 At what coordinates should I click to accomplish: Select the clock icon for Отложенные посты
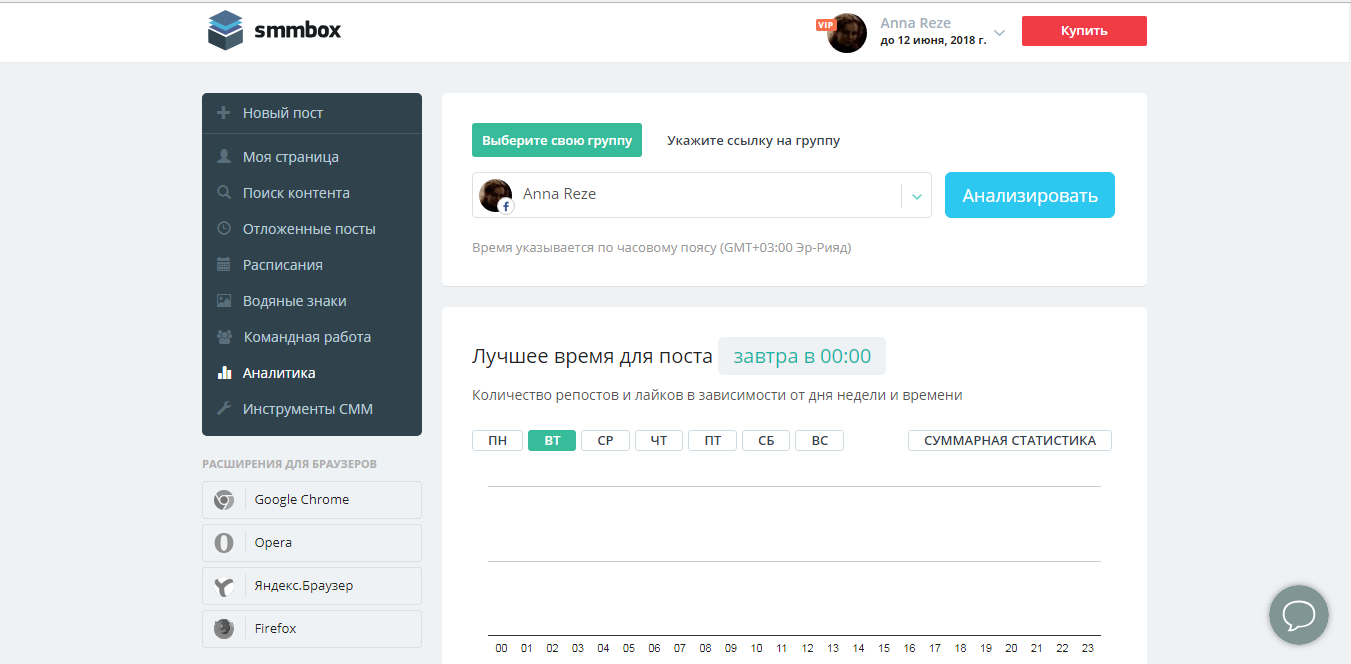point(222,228)
